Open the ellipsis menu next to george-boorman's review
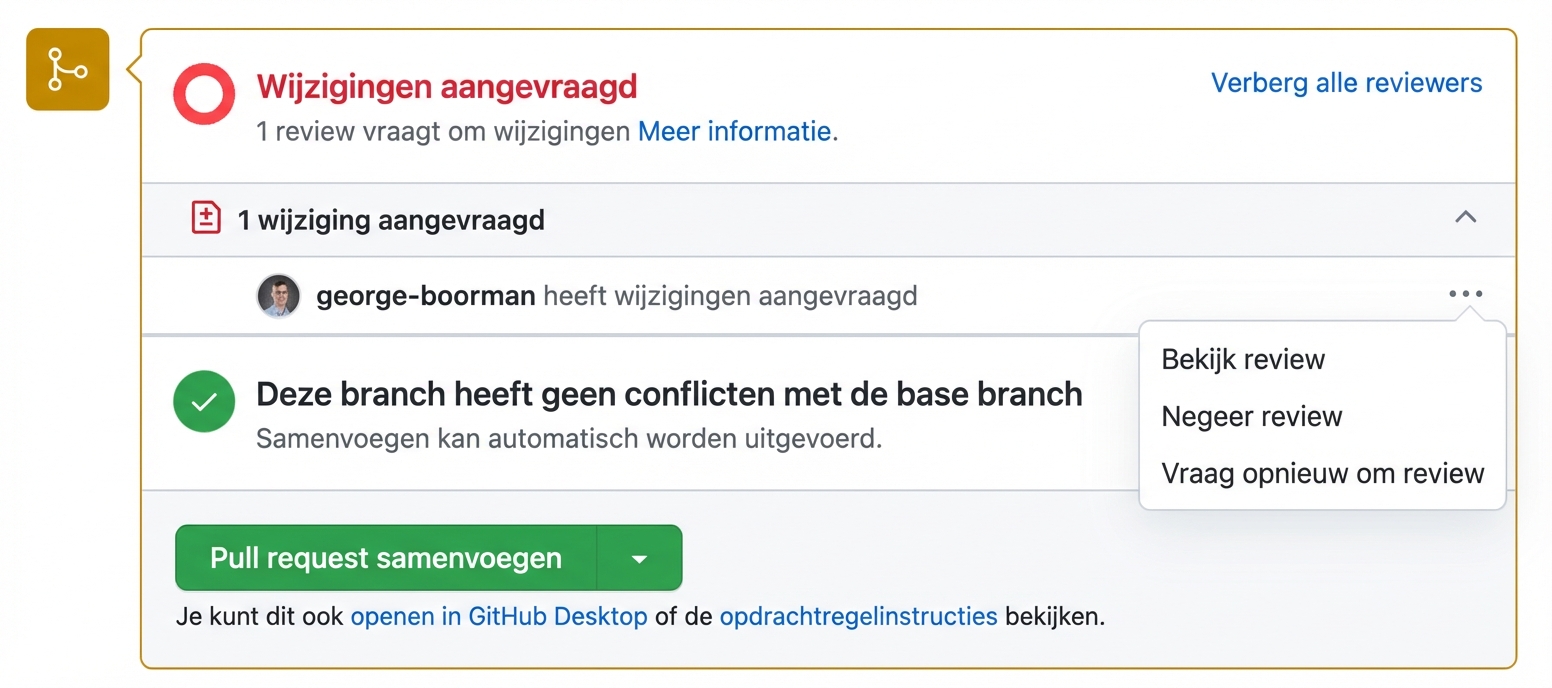This screenshot has height=688, width=1552. click(1464, 293)
